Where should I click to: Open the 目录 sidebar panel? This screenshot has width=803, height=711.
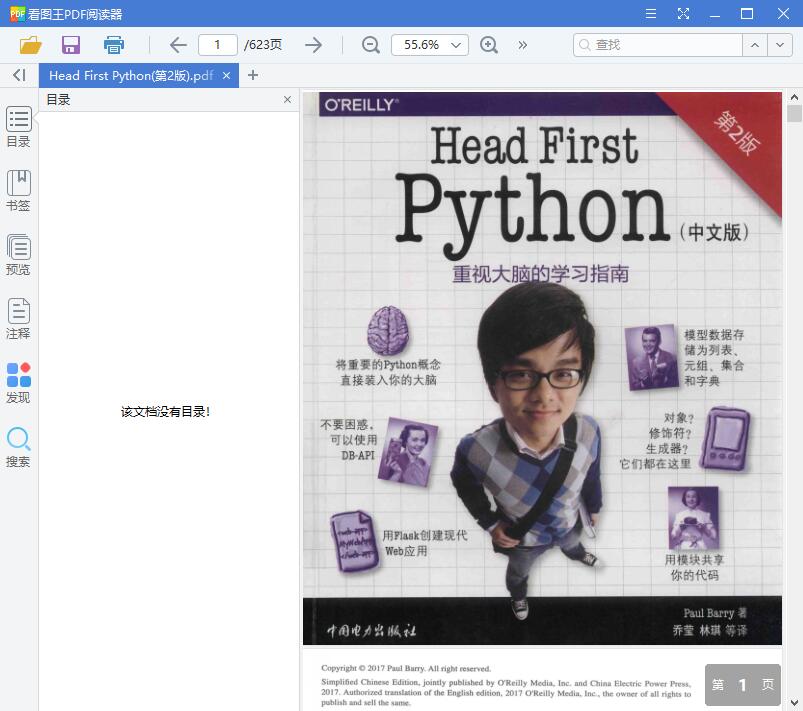[x=18, y=127]
